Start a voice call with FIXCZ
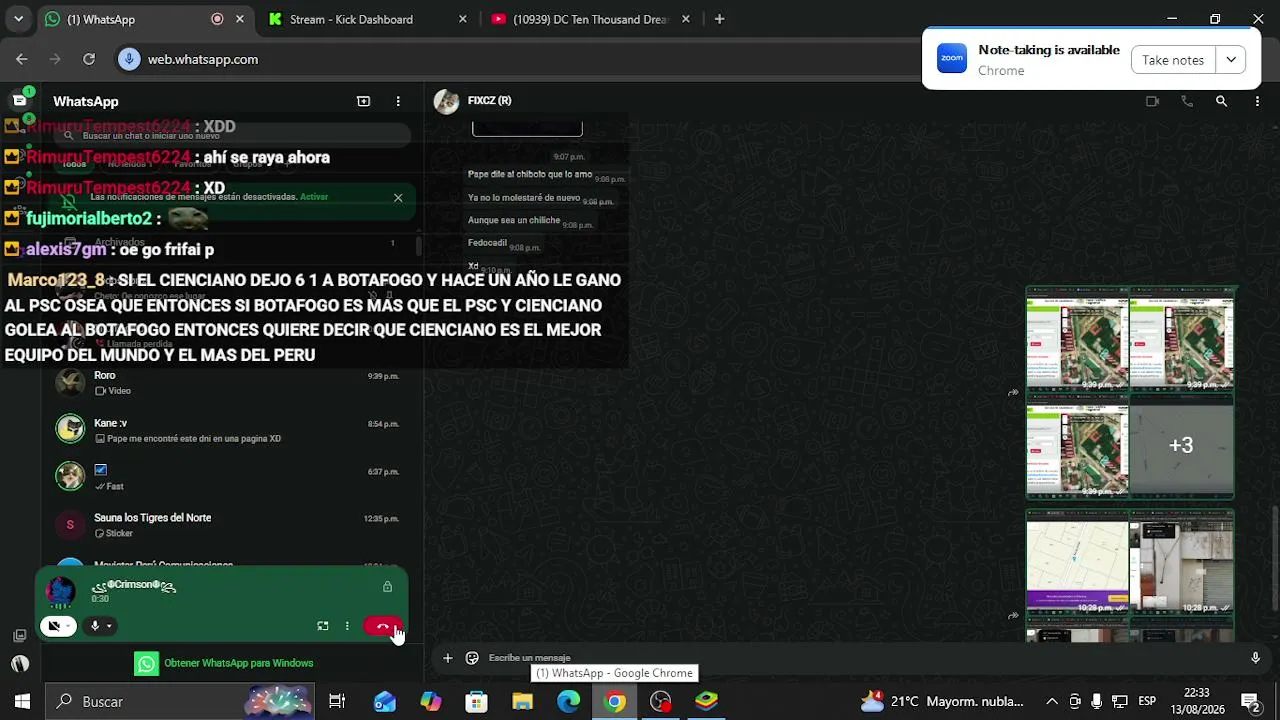This screenshot has width=1280, height=720. click(1187, 101)
